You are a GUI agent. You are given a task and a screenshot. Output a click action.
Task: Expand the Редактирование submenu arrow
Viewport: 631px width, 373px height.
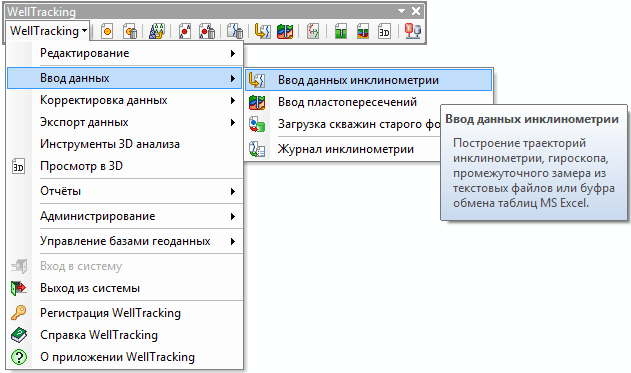pyautogui.click(x=233, y=53)
